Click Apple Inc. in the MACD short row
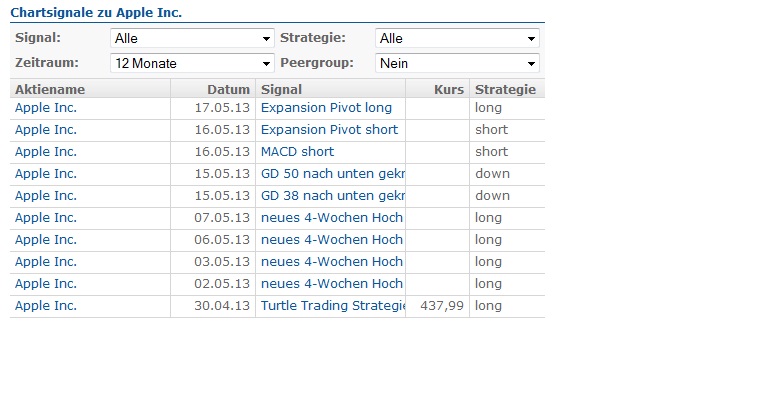Screen dimensions: 768x413 46,151
